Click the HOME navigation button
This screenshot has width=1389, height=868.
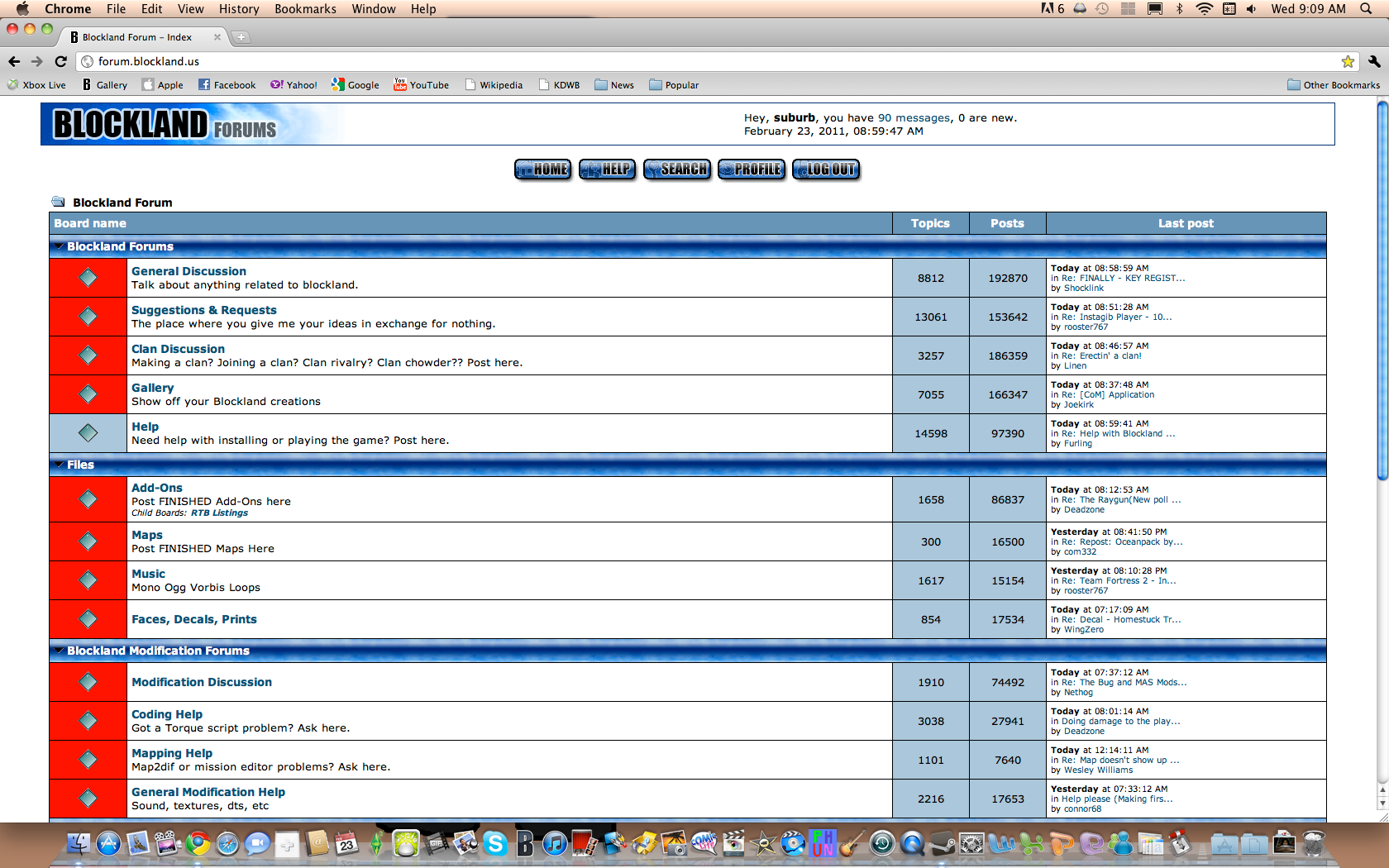(x=542, y=169)
